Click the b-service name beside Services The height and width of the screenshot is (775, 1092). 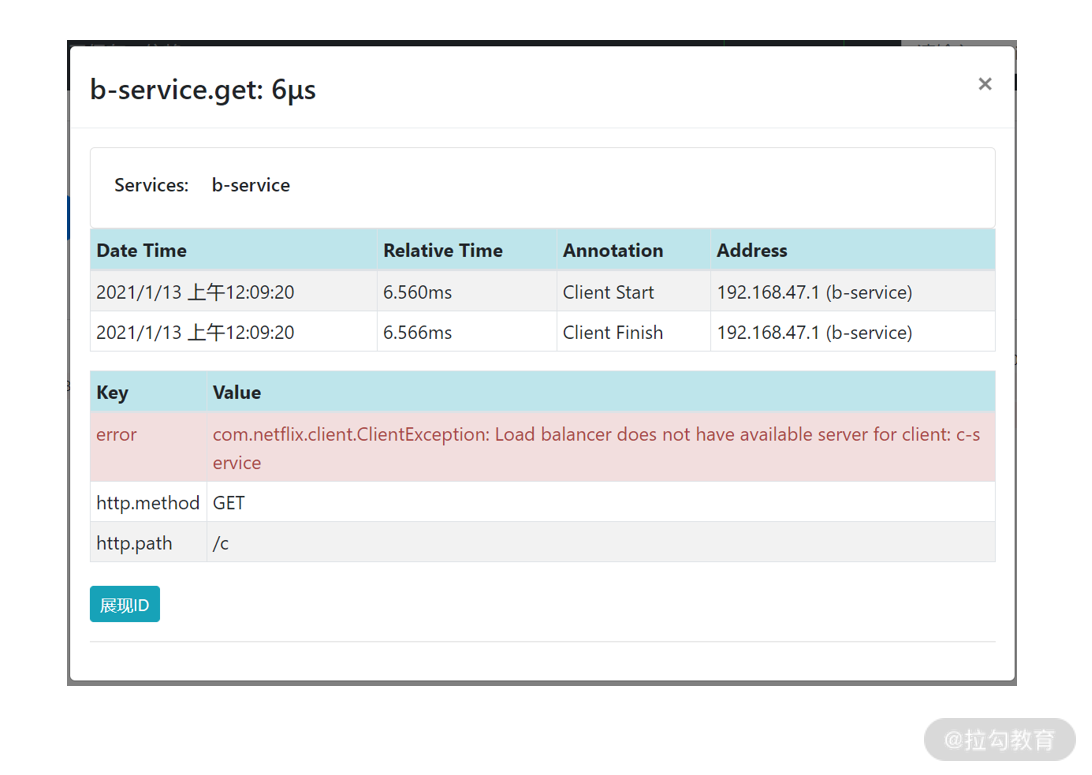click(251, 185)
